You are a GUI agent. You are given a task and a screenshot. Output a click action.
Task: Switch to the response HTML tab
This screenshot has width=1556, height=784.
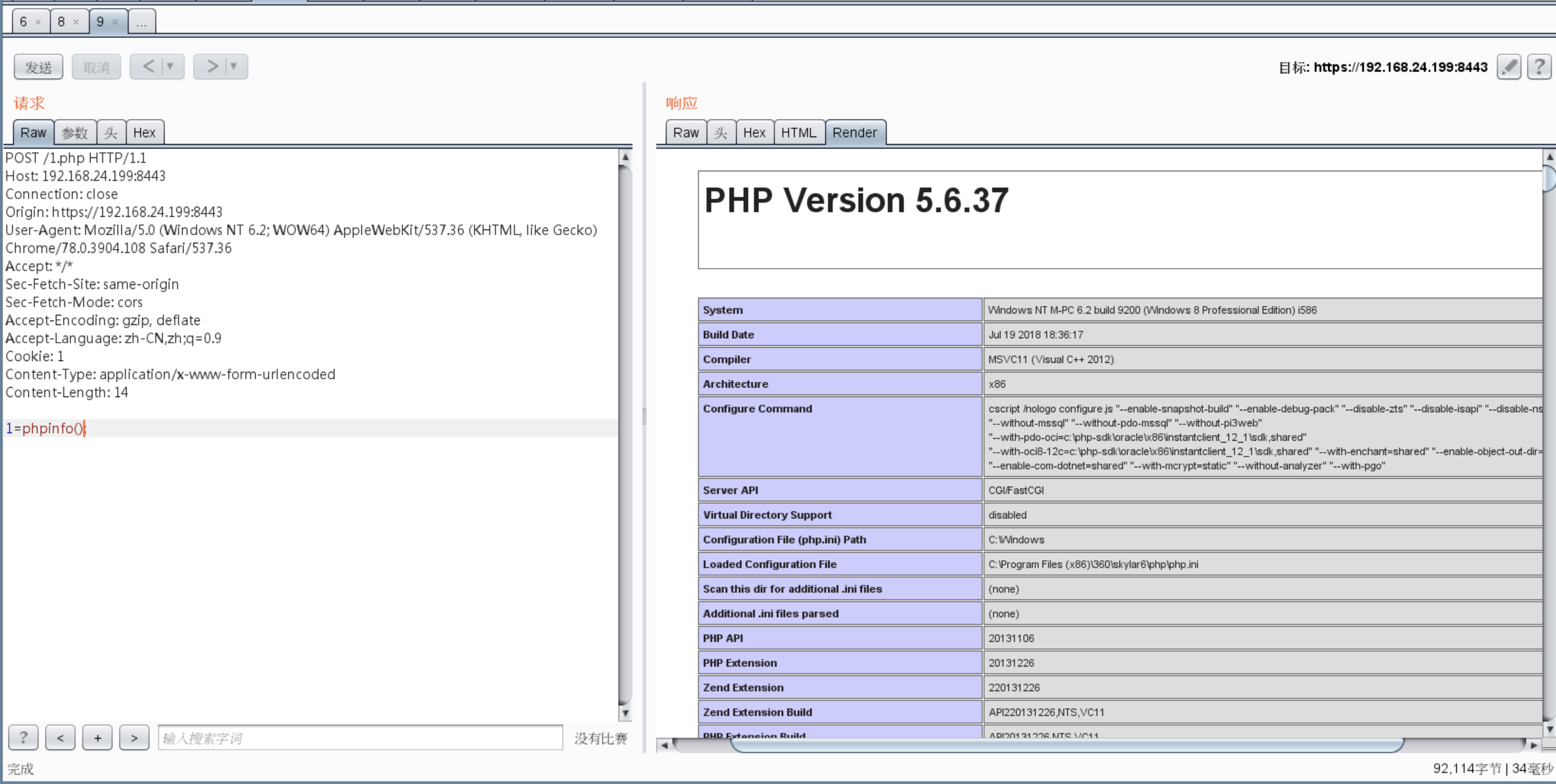[798, 132]
